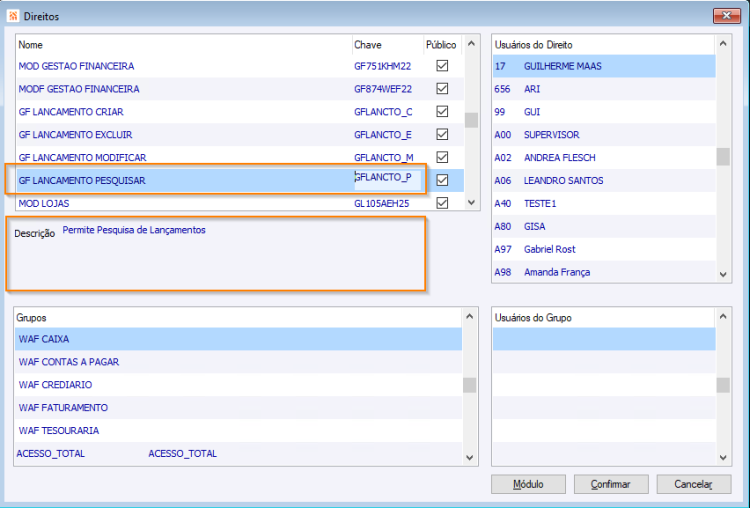
Task: Click up arrow in Usuários do Direito scrollbar
Action: pyautogui.click(x=723, y=44)
